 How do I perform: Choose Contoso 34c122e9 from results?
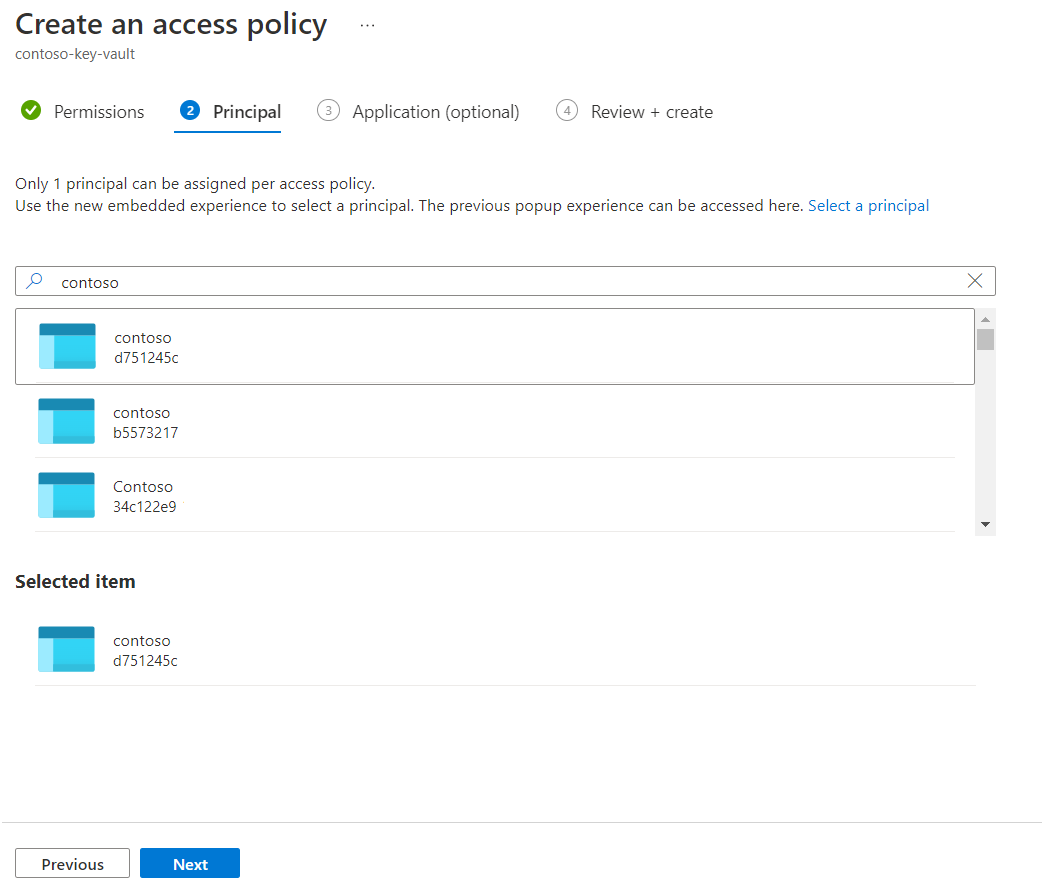(x=495, y=495)
